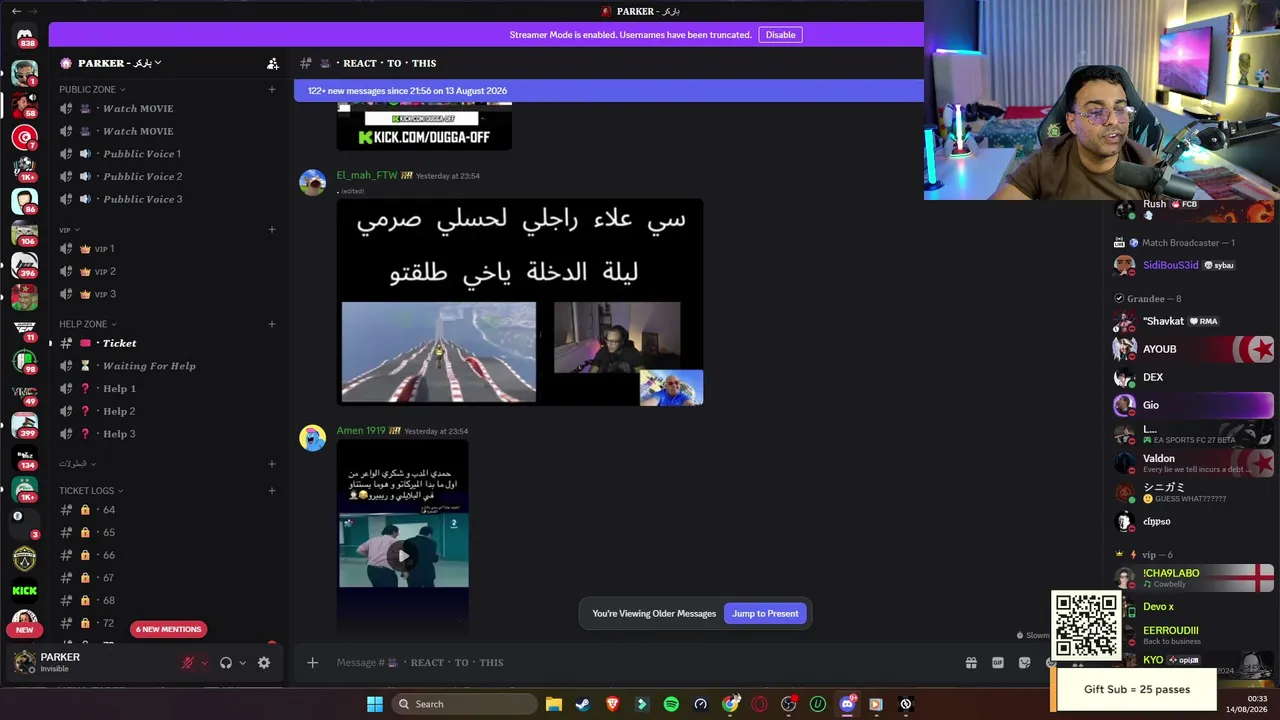Click the Windows Start button

click(375, 704)
